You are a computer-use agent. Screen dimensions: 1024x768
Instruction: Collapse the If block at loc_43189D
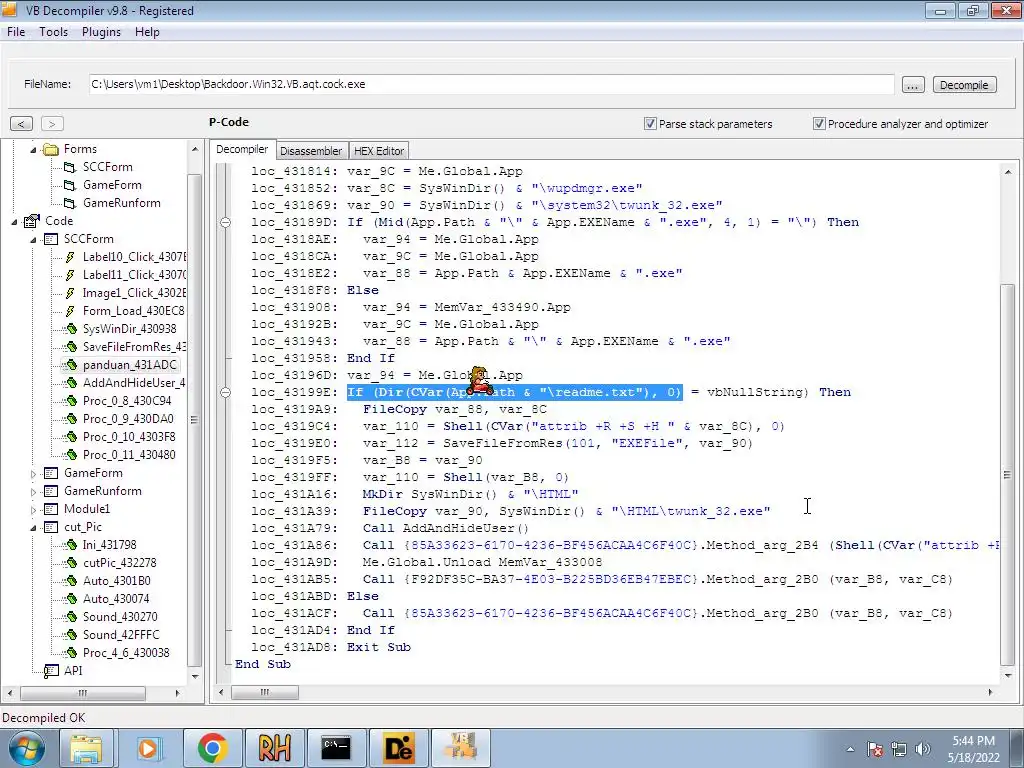[225, 223]
